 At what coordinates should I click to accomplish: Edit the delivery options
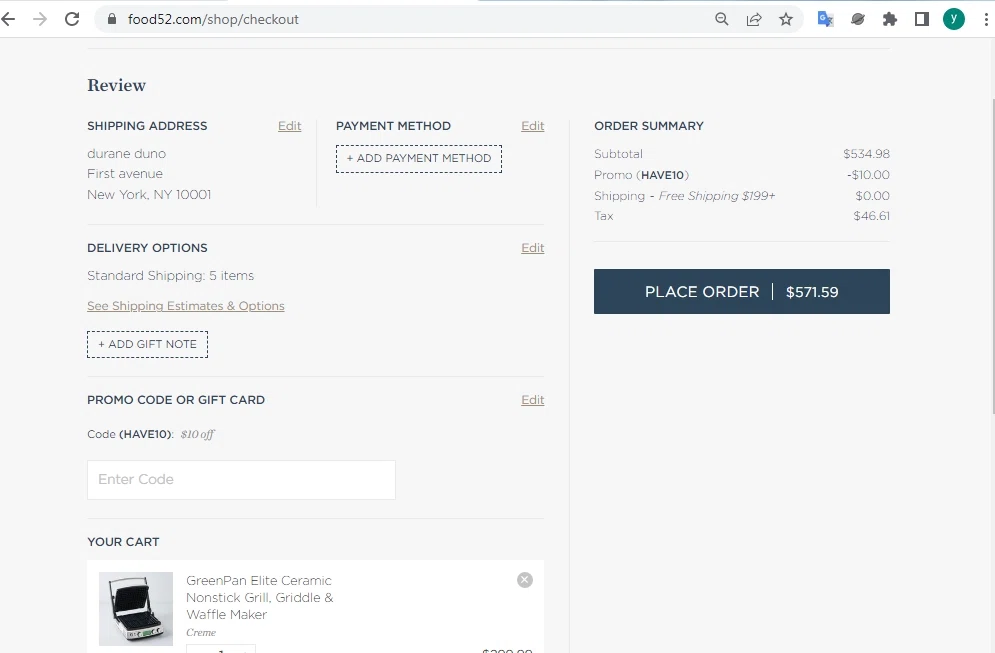tap(532, 247)
